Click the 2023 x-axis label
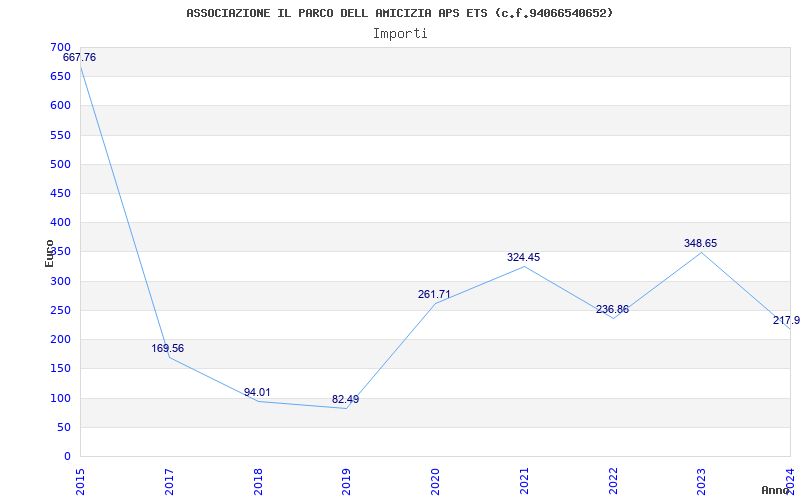Screen dimensions: 800x500 point(702,482)
